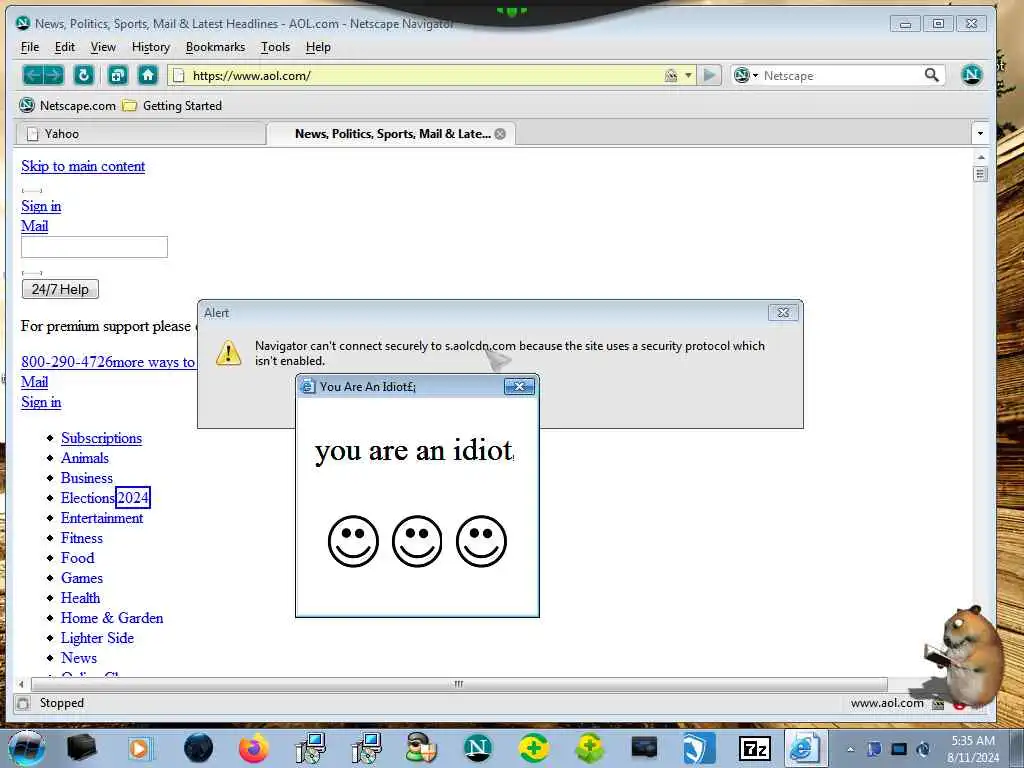Screen dimensions: 1024x768
Task: Open the Edit menu
Action: (x=65, y=47)
